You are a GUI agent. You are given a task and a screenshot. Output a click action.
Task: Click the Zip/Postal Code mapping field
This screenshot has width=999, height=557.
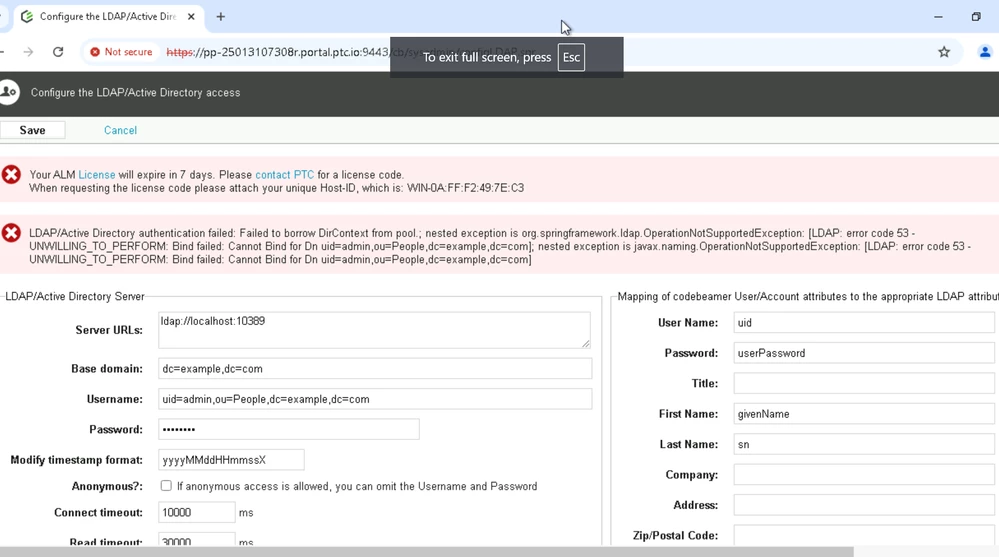click(x=864, y=535)
